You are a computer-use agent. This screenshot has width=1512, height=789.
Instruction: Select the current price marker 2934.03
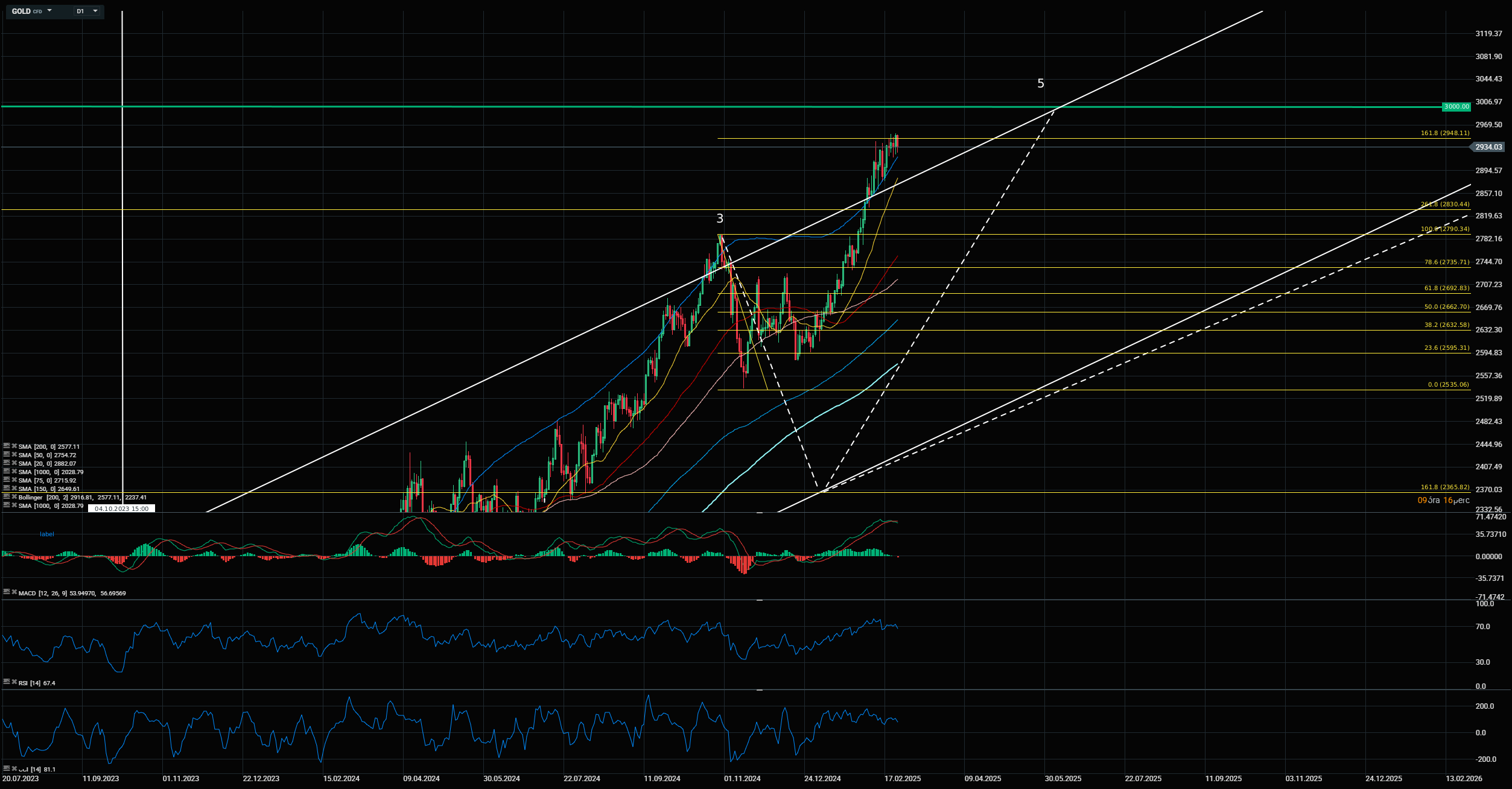click(1488, 147)
